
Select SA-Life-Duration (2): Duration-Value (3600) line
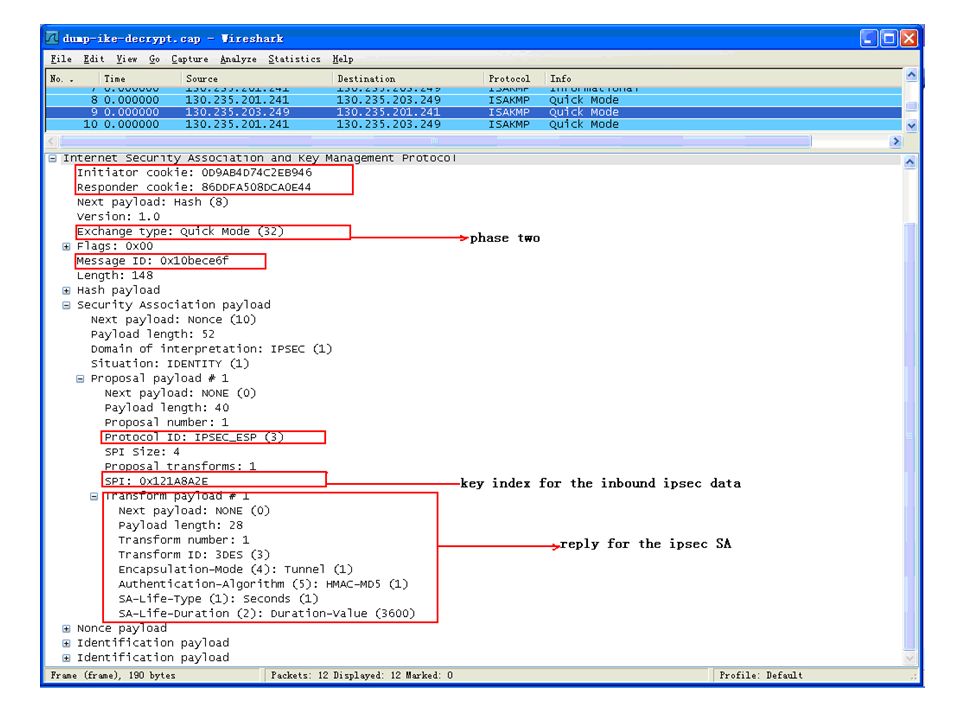click(x=267, y=613)
